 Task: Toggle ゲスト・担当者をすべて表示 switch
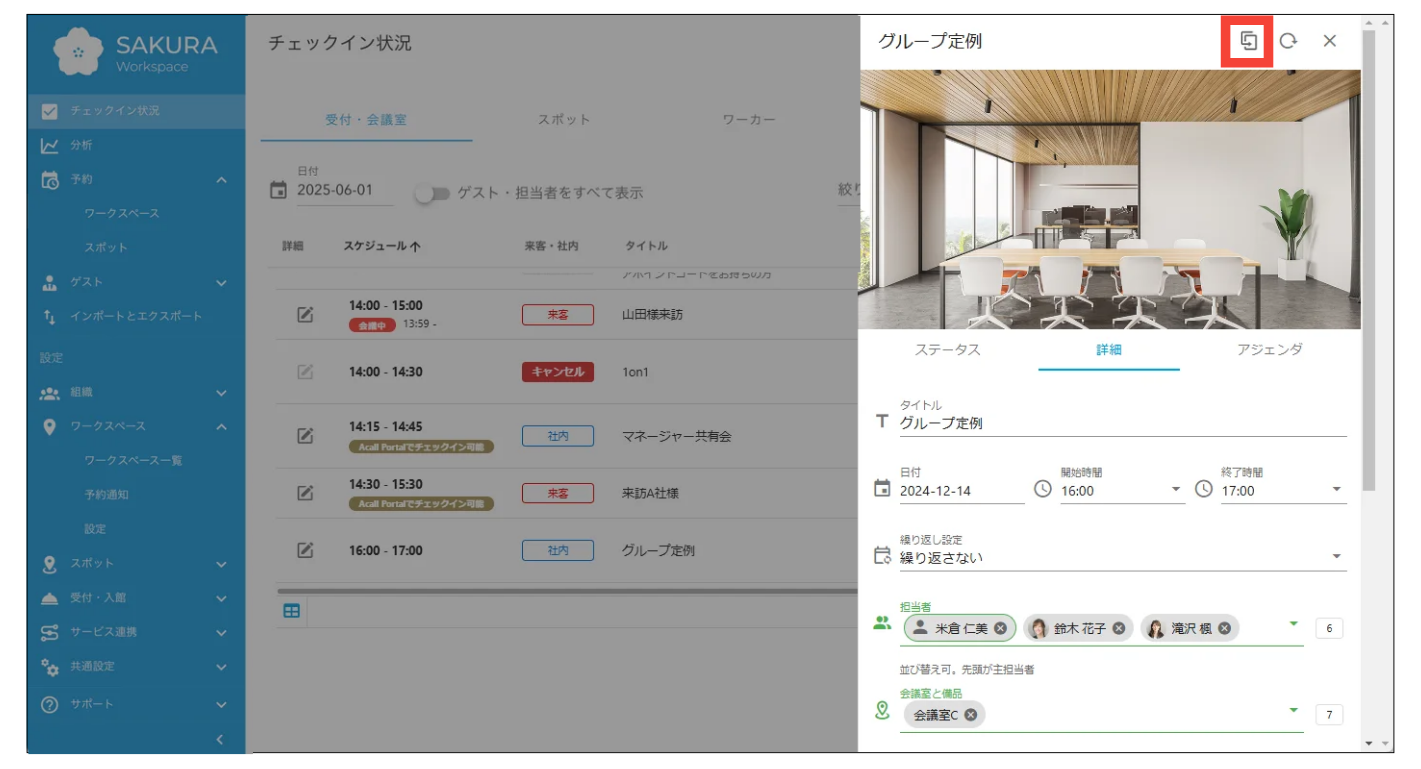(x=432, y=194)
